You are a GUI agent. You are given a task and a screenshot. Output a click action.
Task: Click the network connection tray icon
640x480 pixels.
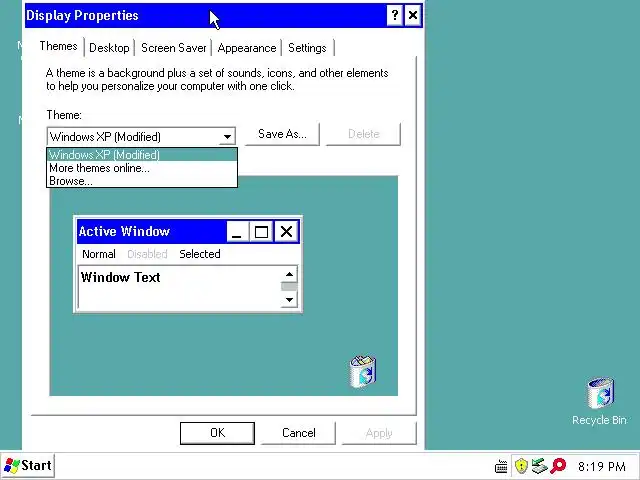tap(539, 466)
